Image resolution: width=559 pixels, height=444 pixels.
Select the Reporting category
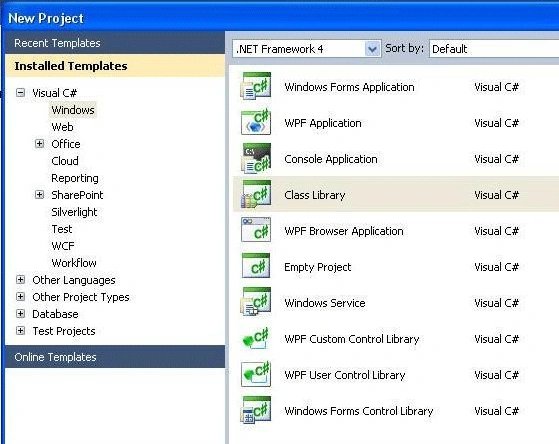[x=75, y=178]
